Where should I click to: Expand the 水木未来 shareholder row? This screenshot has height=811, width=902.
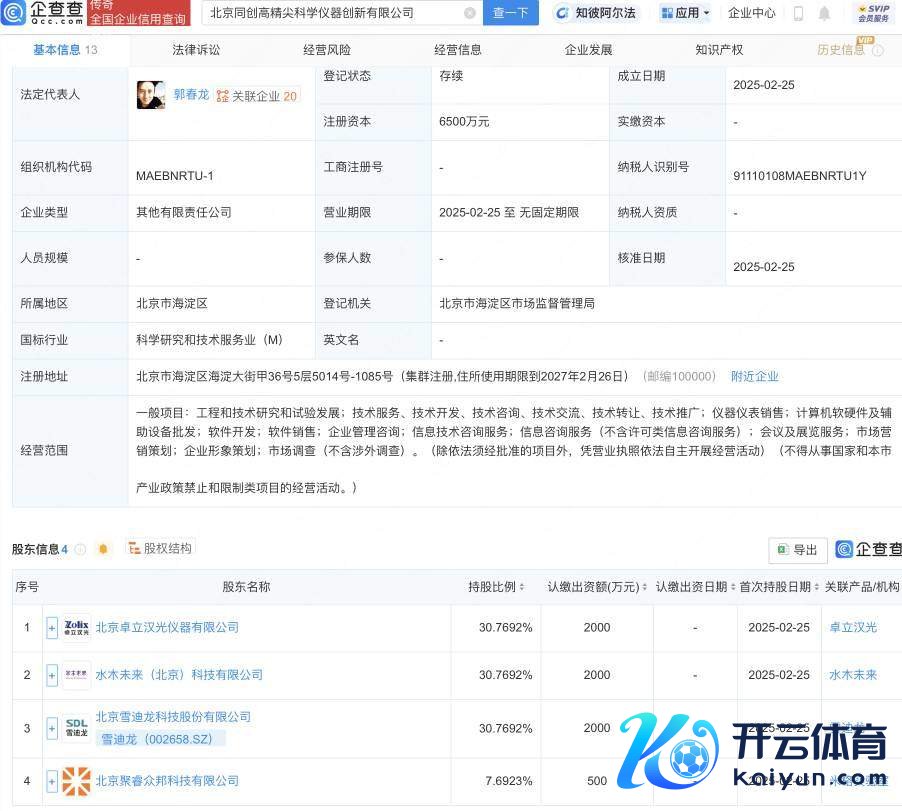(52, 676)
